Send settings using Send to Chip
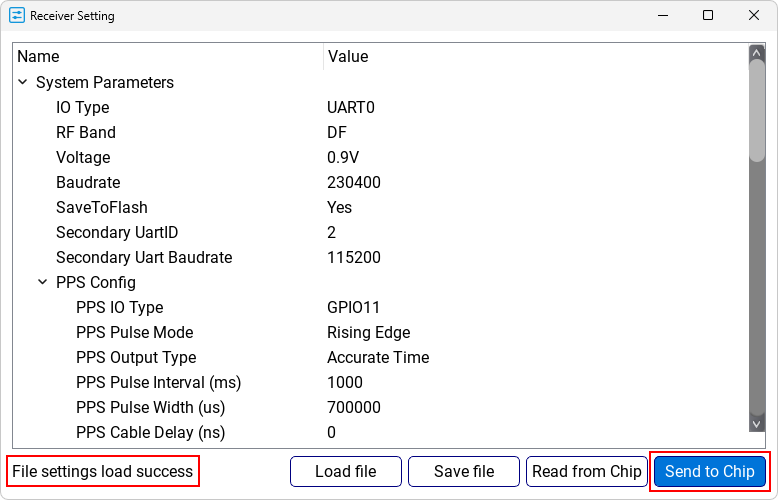This screenshot has width=778, height=500. [709, 472]
